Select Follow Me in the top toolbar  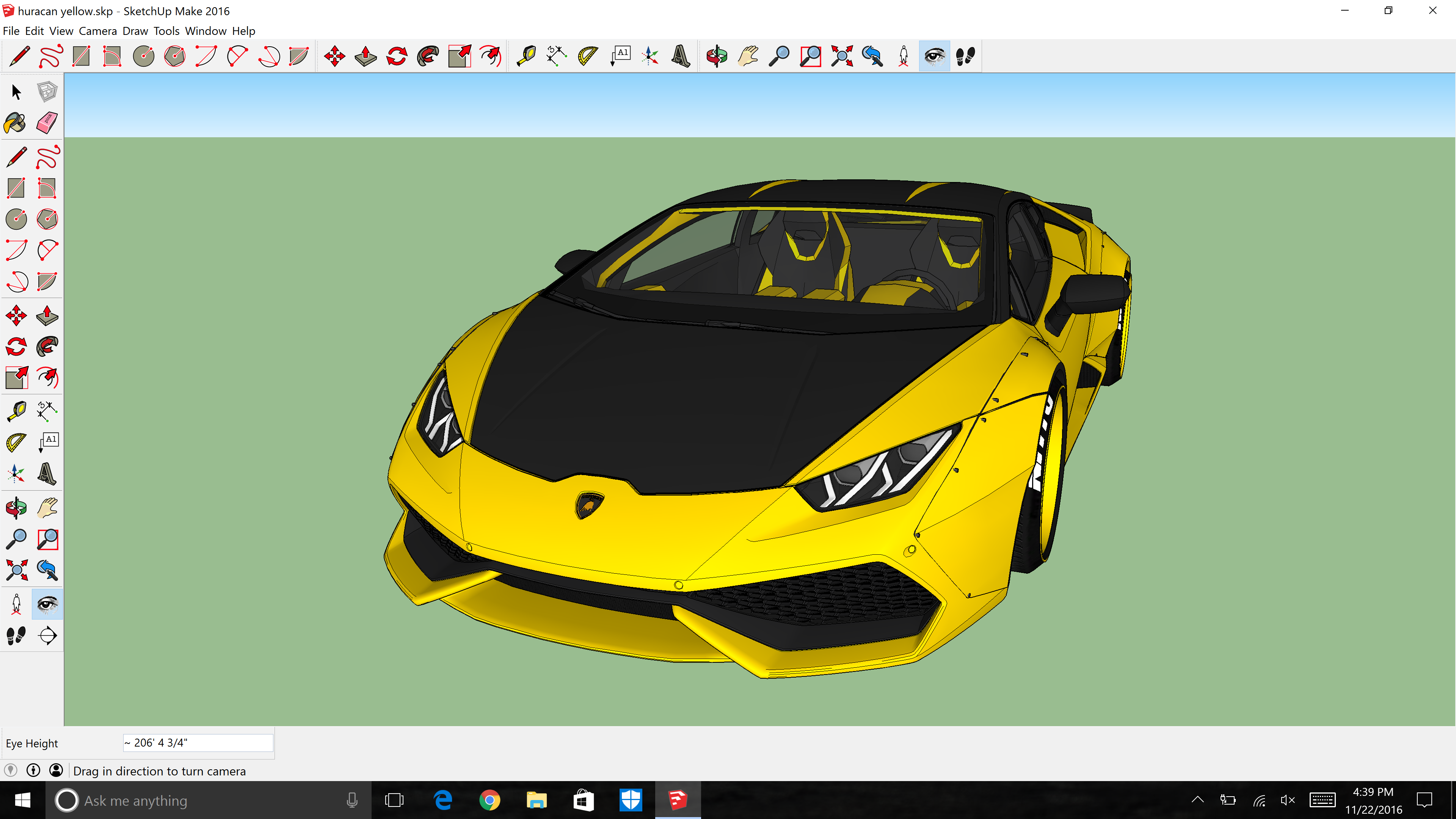428,56
